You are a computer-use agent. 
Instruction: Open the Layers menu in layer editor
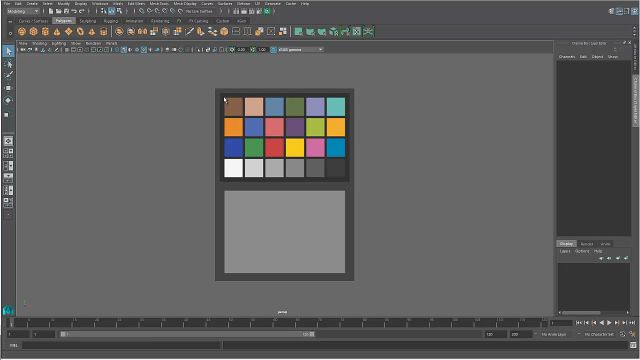point(564,251)
